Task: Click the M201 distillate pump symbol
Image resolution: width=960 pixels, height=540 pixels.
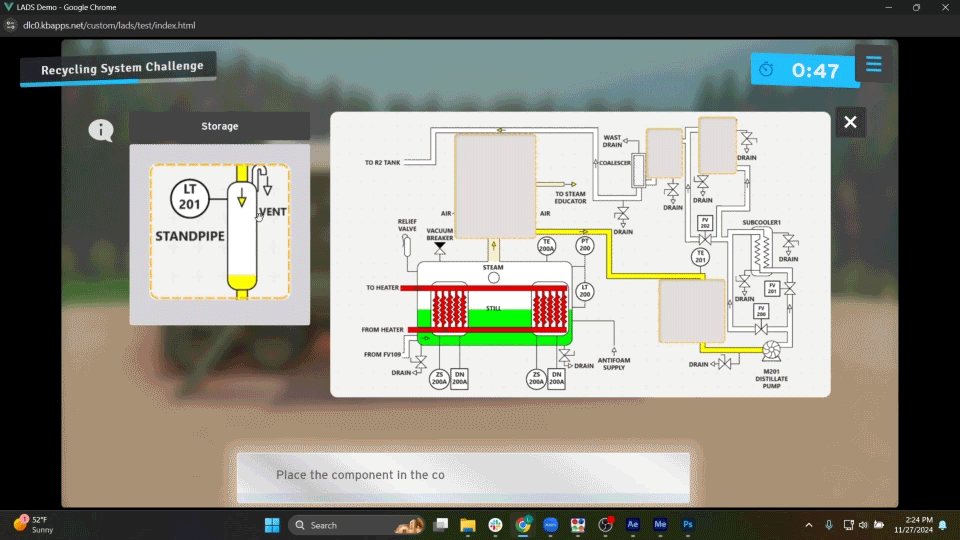Action: tap(771, 351)
